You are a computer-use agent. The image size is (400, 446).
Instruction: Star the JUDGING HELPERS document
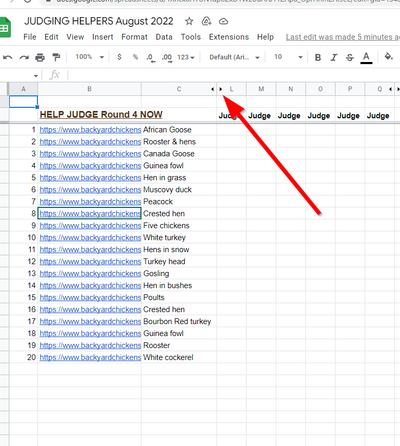(189, 22)
